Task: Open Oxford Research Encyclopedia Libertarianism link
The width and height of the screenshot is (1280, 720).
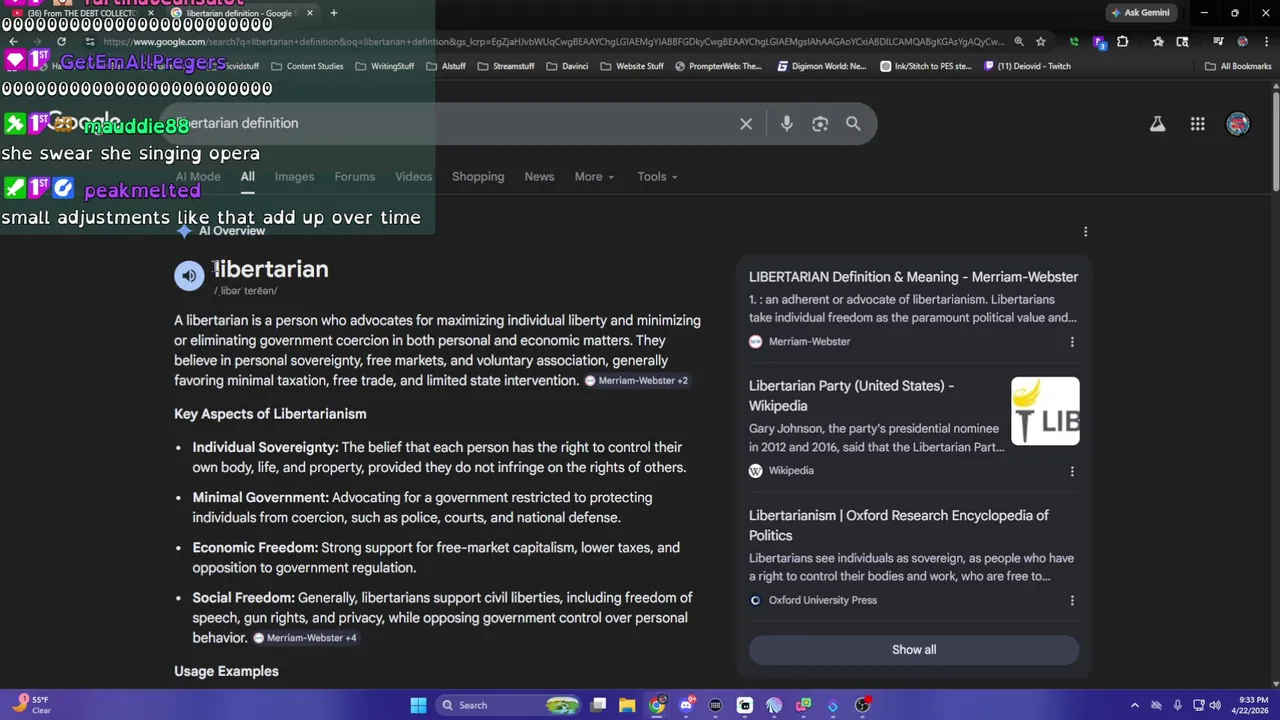Action: [899, 525]
